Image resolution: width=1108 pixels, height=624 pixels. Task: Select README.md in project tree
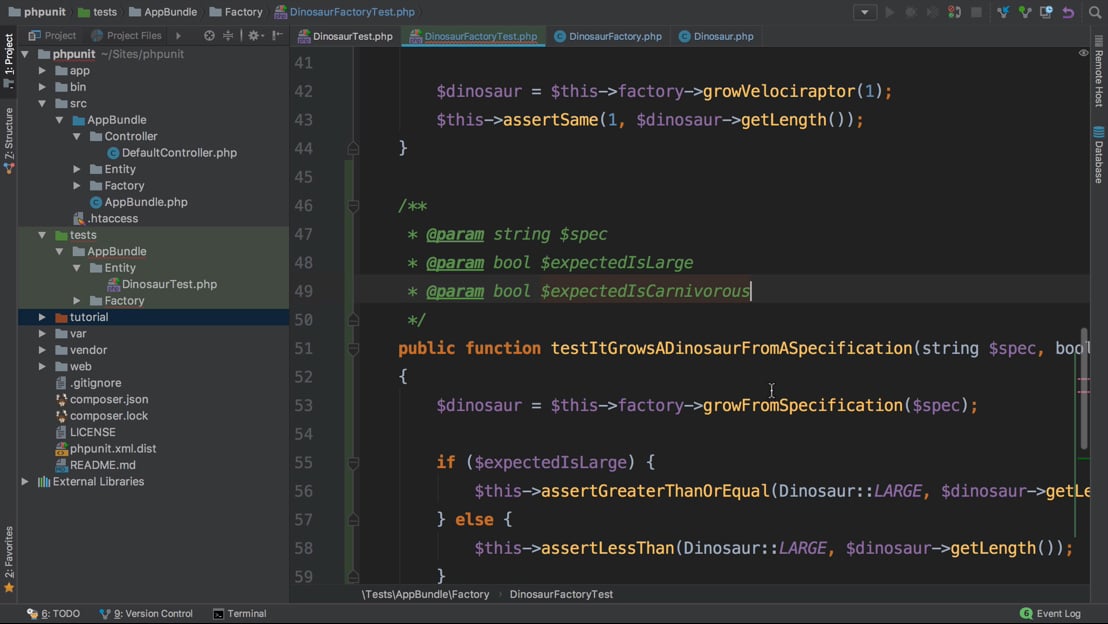tap(95, 465)
